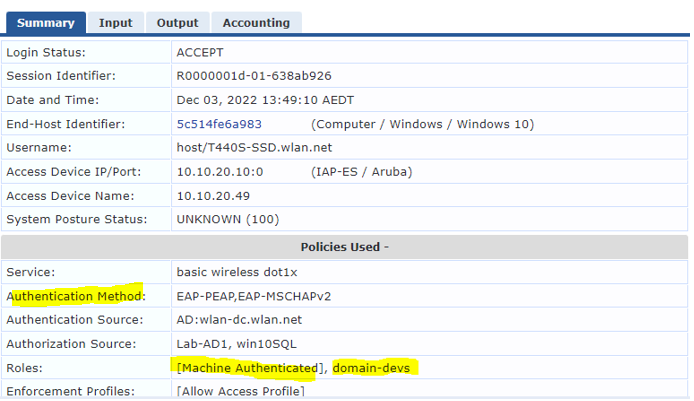Click authorization source Lab-AD1, win10SQL
Screen dimensions: 694x401
(x=238, y=344)
